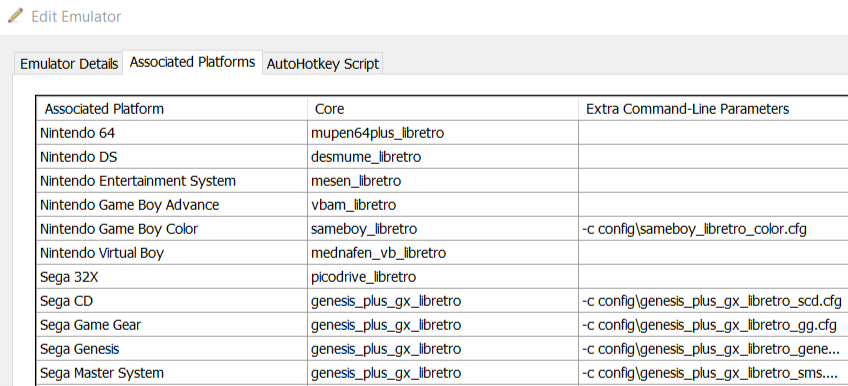Select Nintendo Virtual Boy platform cell

tap(172, 253)
